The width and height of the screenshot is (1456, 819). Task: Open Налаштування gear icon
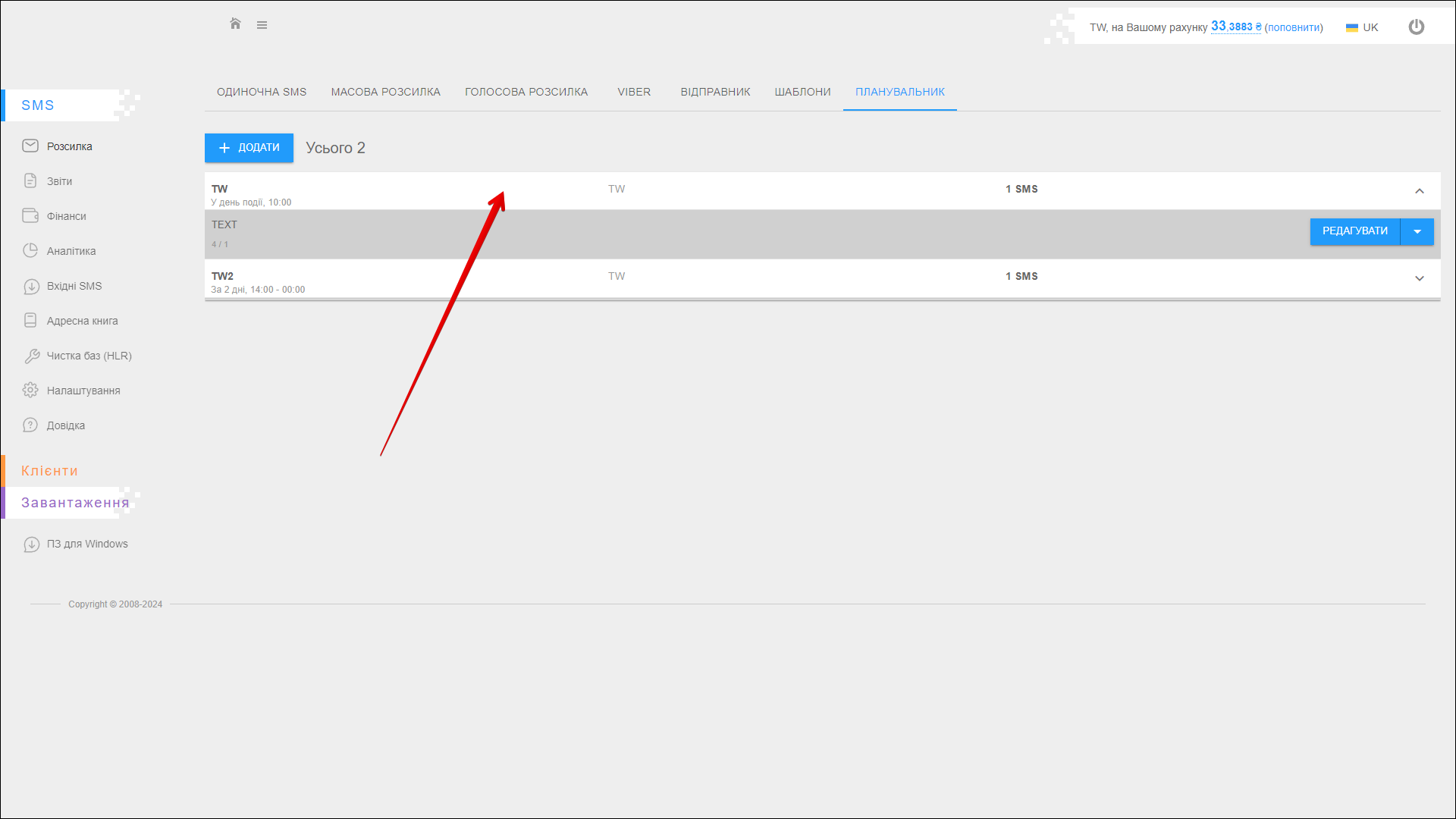coord(30,390)
